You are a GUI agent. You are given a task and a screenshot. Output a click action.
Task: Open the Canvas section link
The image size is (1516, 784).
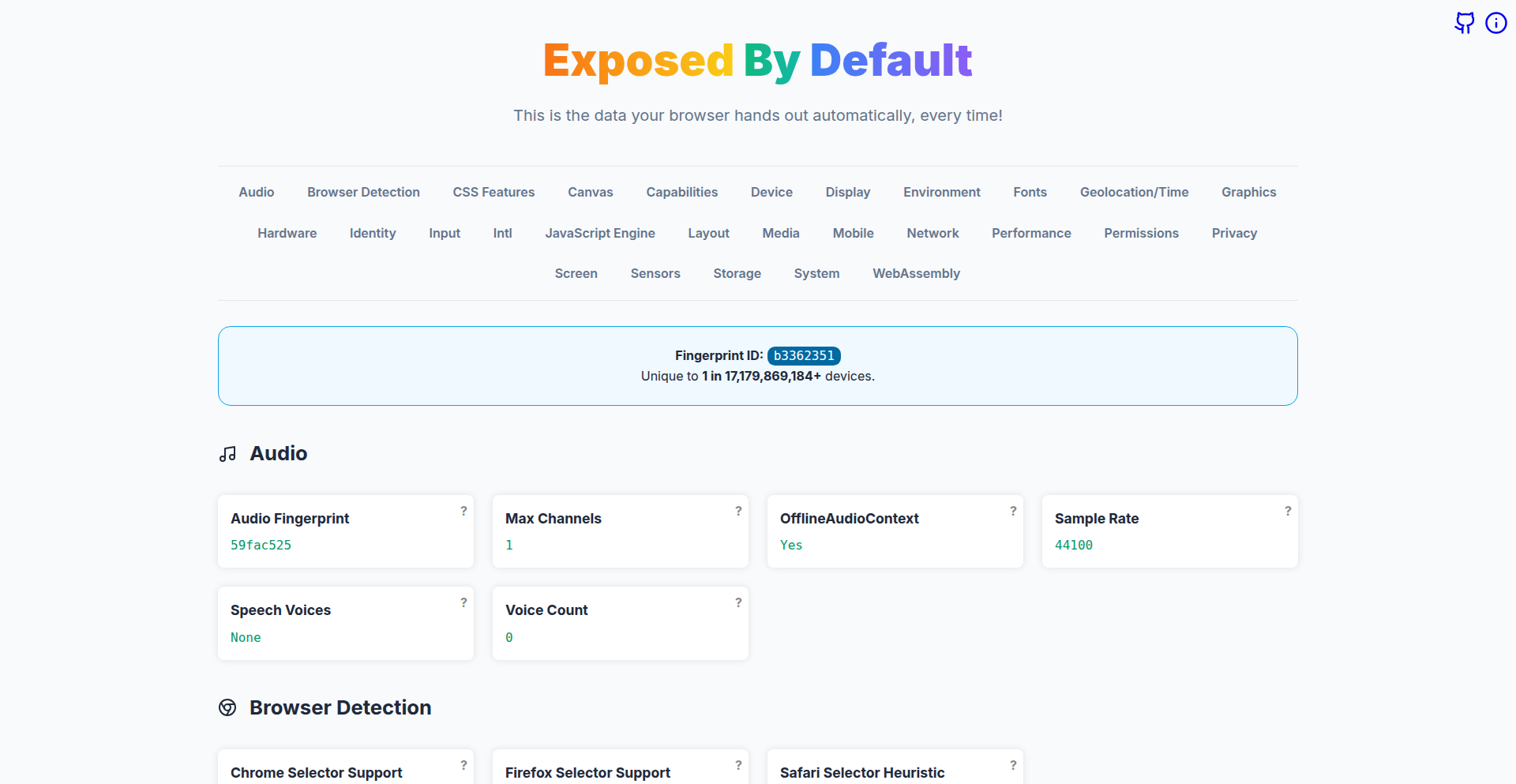click(590, 192)
